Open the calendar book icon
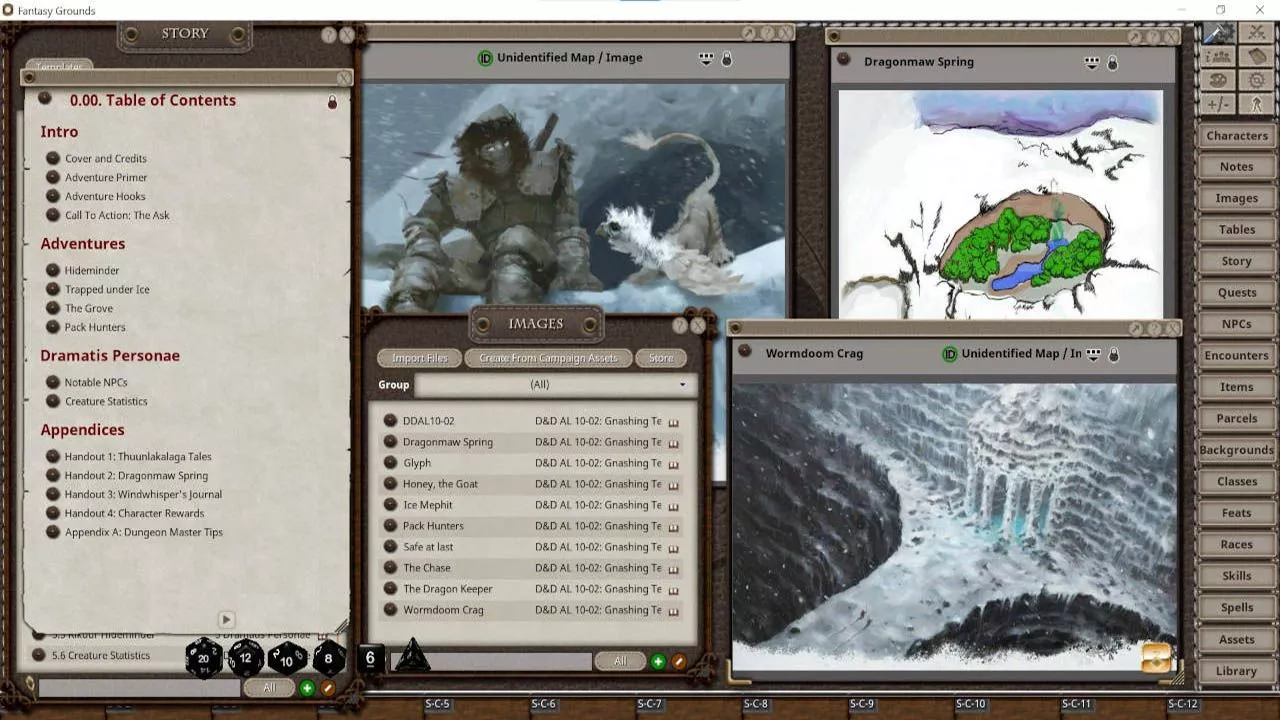Viewport: 1280px width, 720px height. point(1257,57)
